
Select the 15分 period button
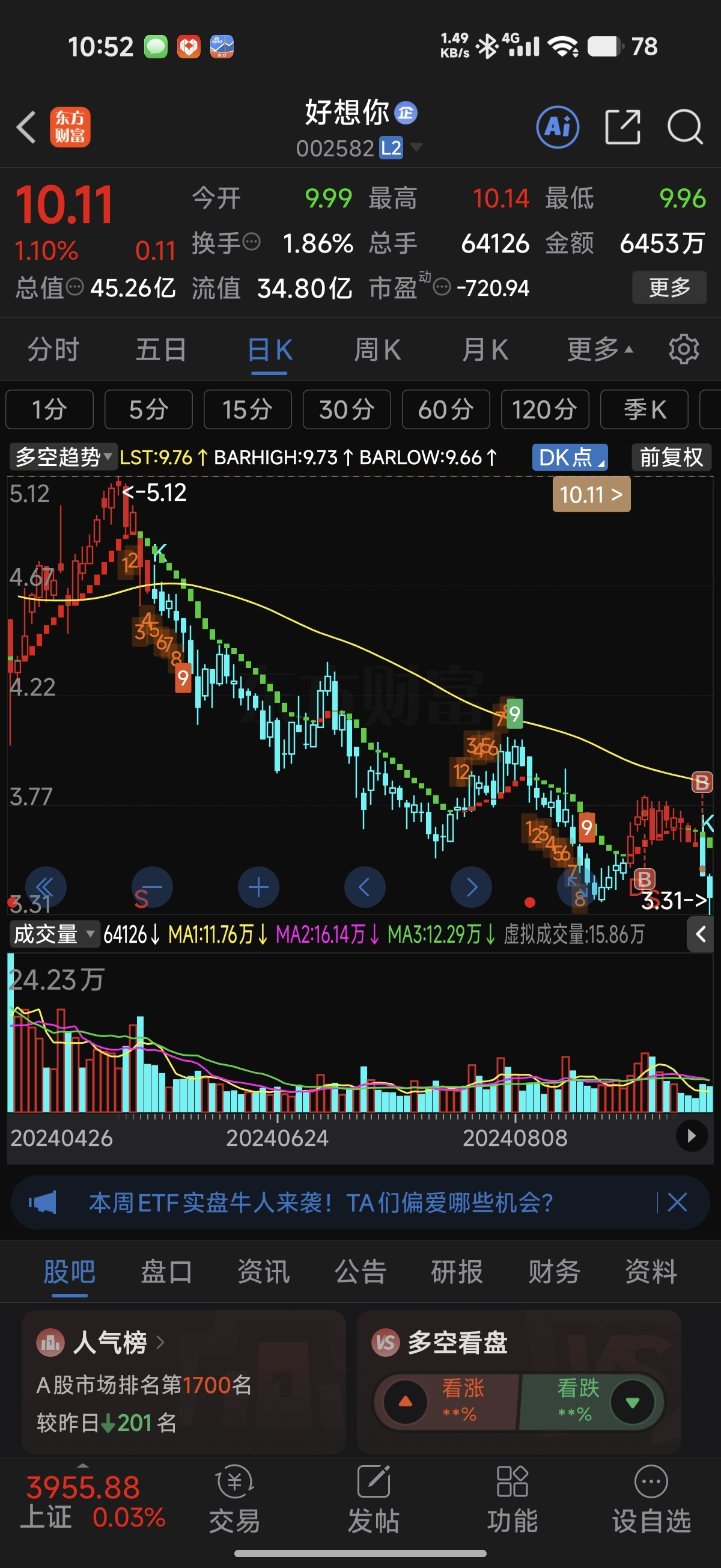pyautogui.click(x=248, y=409)
